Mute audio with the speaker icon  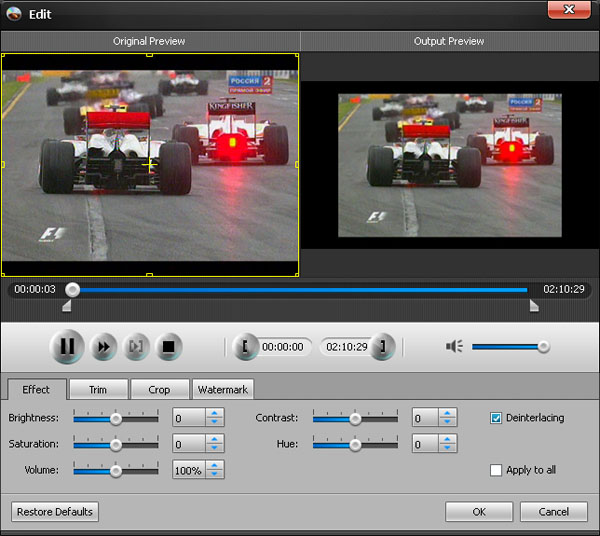pyautogui.click(x=455, y=346)
